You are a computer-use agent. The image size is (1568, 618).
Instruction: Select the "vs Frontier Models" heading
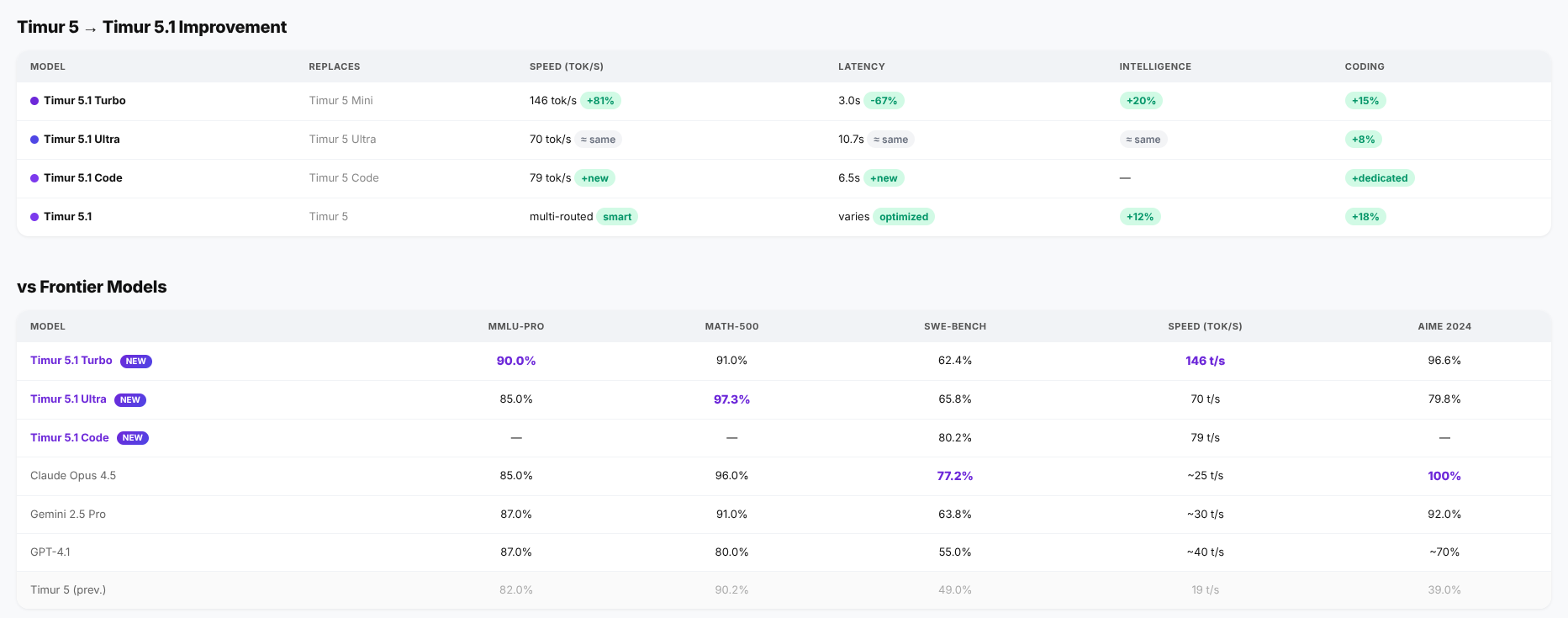click(x=92, y=287)
